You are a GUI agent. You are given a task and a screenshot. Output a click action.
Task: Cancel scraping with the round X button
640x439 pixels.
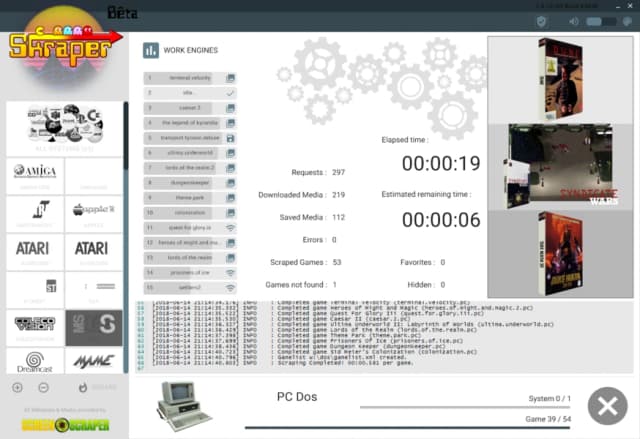point(607,406)
